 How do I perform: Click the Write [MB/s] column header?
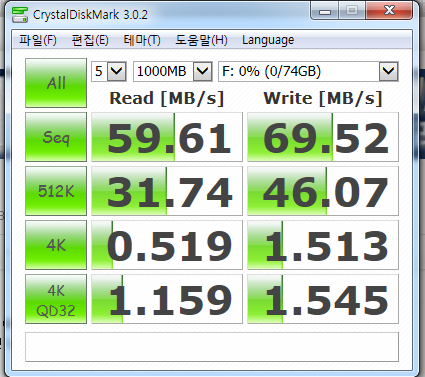323,99
